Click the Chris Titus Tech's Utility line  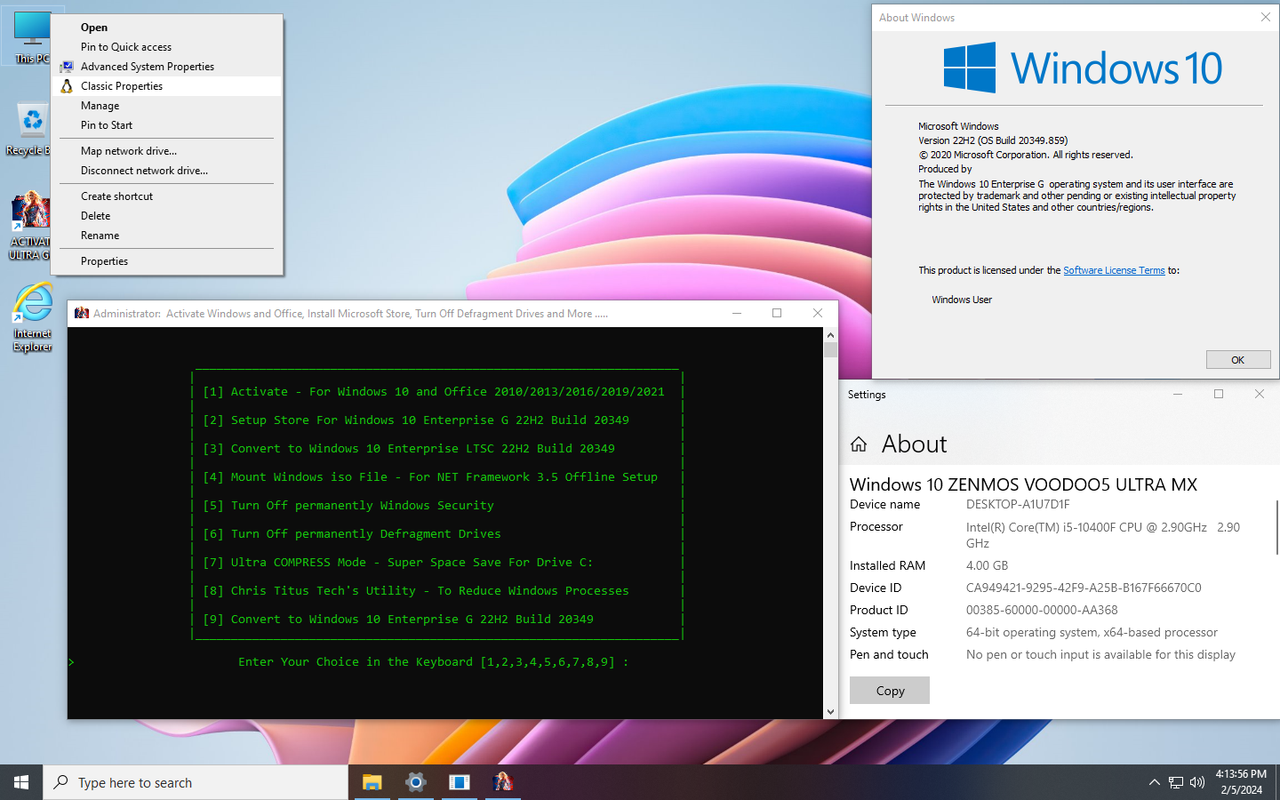coord(416,591)
